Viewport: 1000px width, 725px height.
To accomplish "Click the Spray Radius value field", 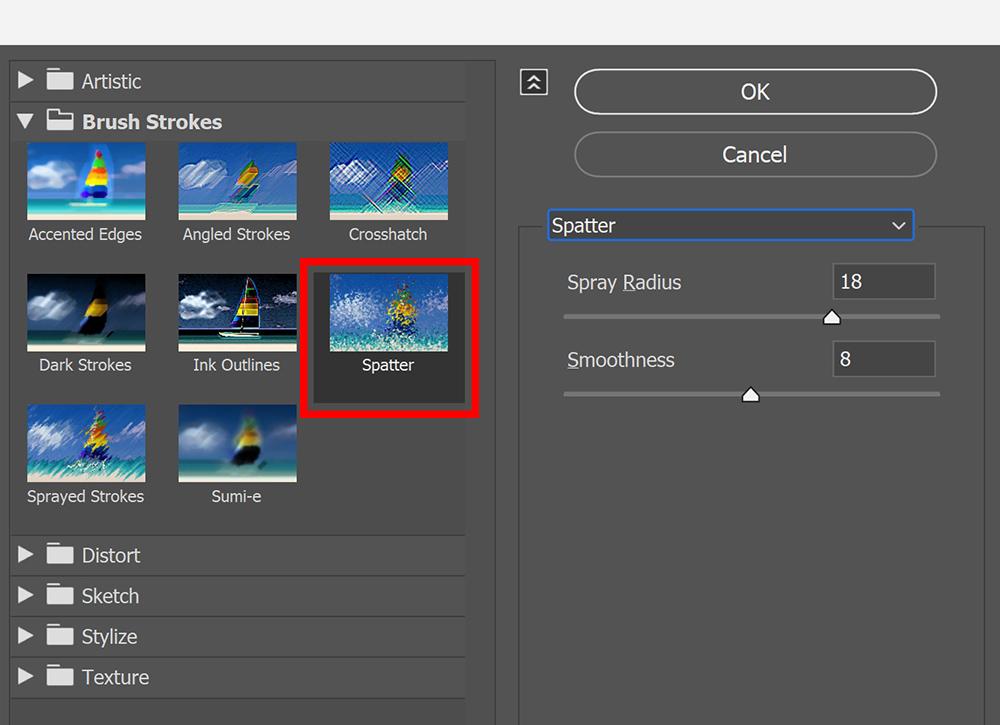I will tap(884, 281).
